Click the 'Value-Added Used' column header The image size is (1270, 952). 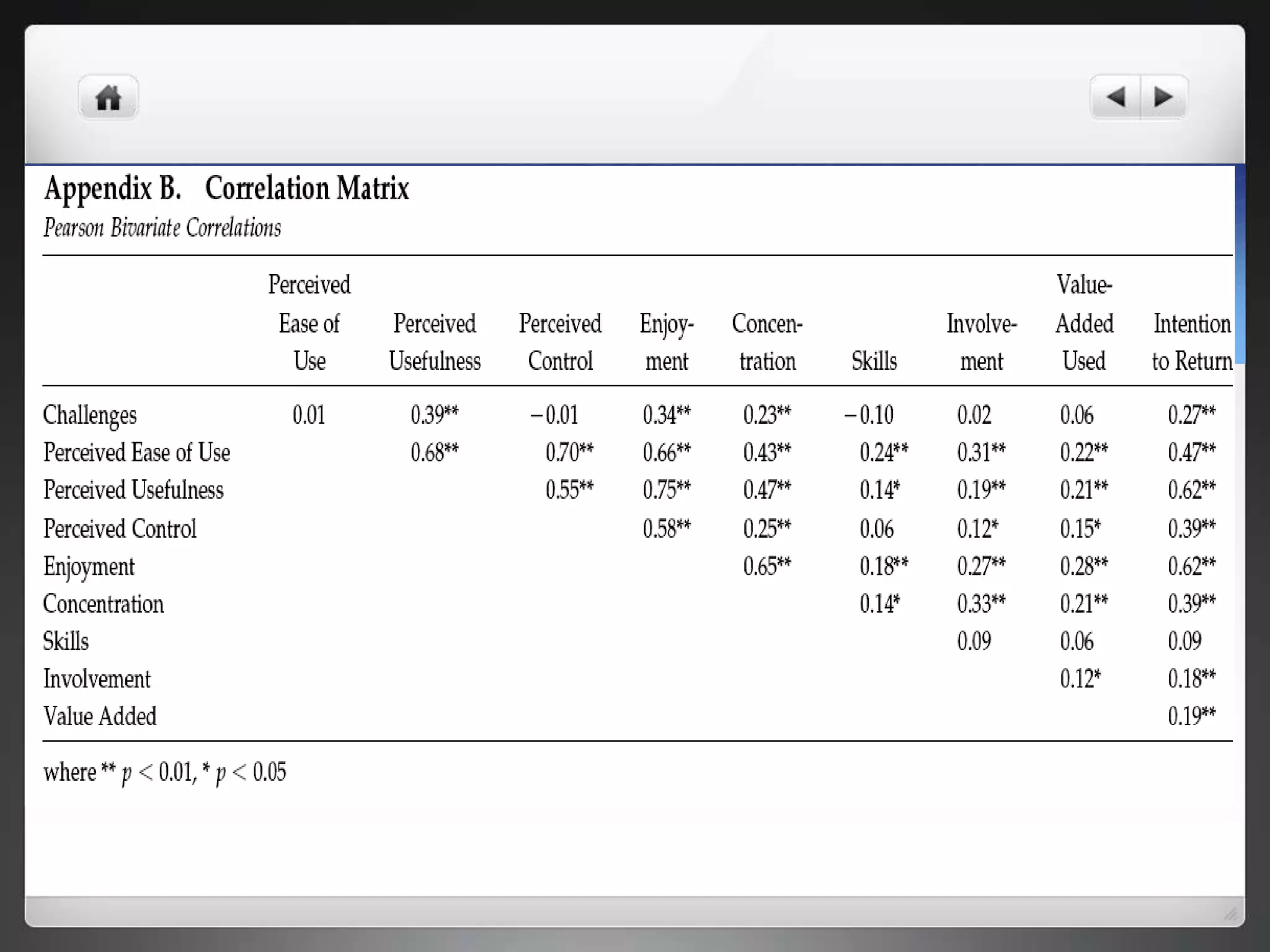[x=1083, y=323]
